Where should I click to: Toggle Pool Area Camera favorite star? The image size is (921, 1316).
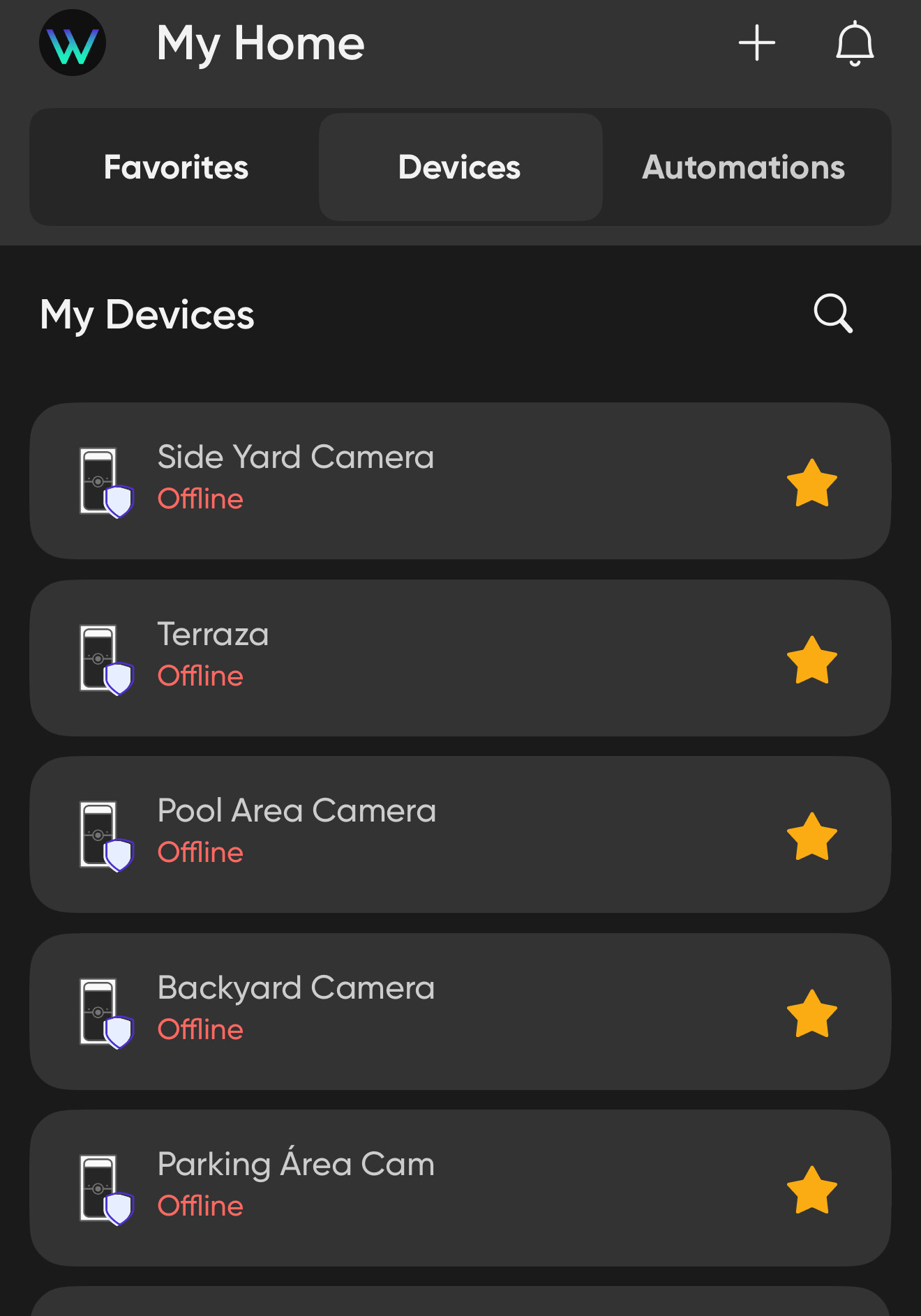click(812, 836)
